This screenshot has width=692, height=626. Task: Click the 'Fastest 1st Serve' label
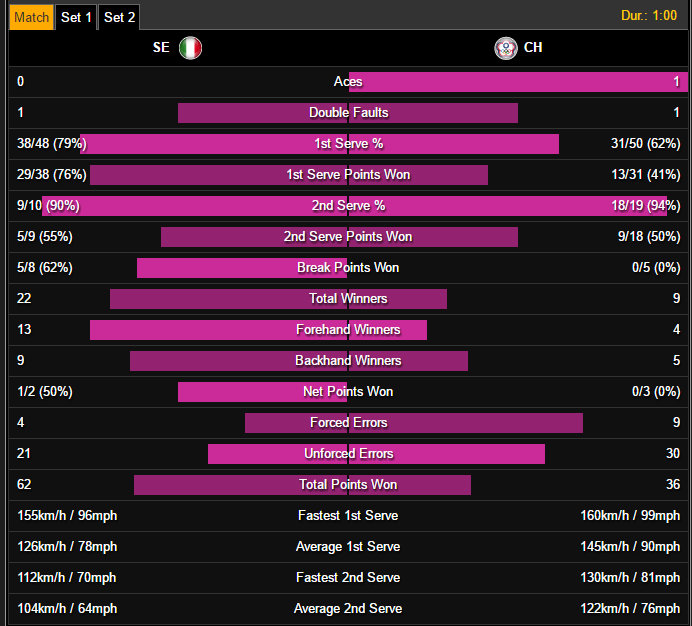[x=348, y=515]
